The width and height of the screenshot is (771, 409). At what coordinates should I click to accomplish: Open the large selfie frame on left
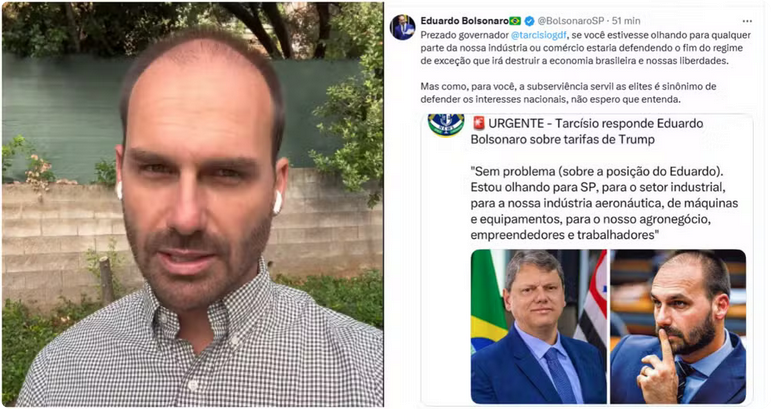192,204
